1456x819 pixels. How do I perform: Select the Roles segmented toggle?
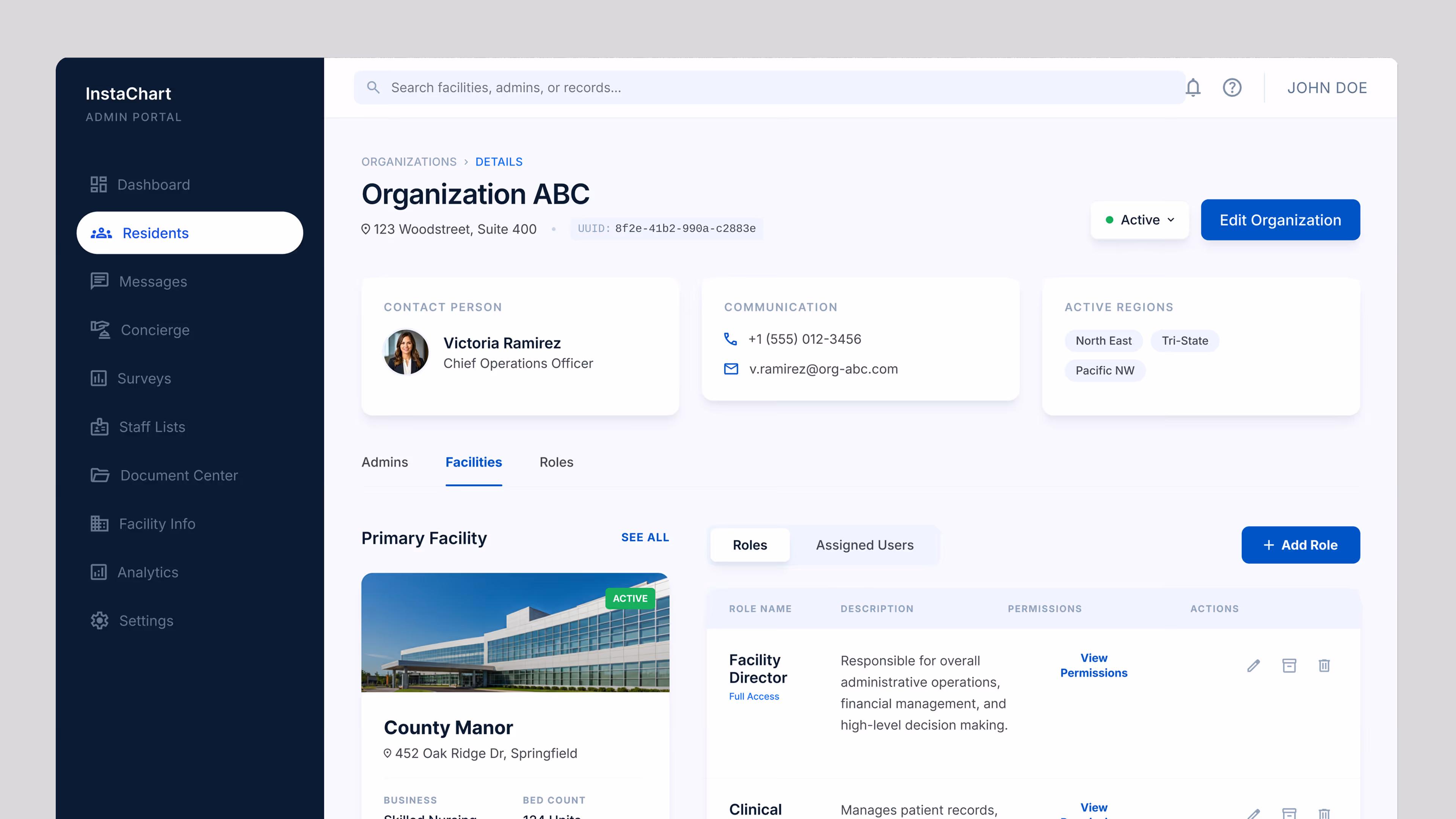point(750,545)
